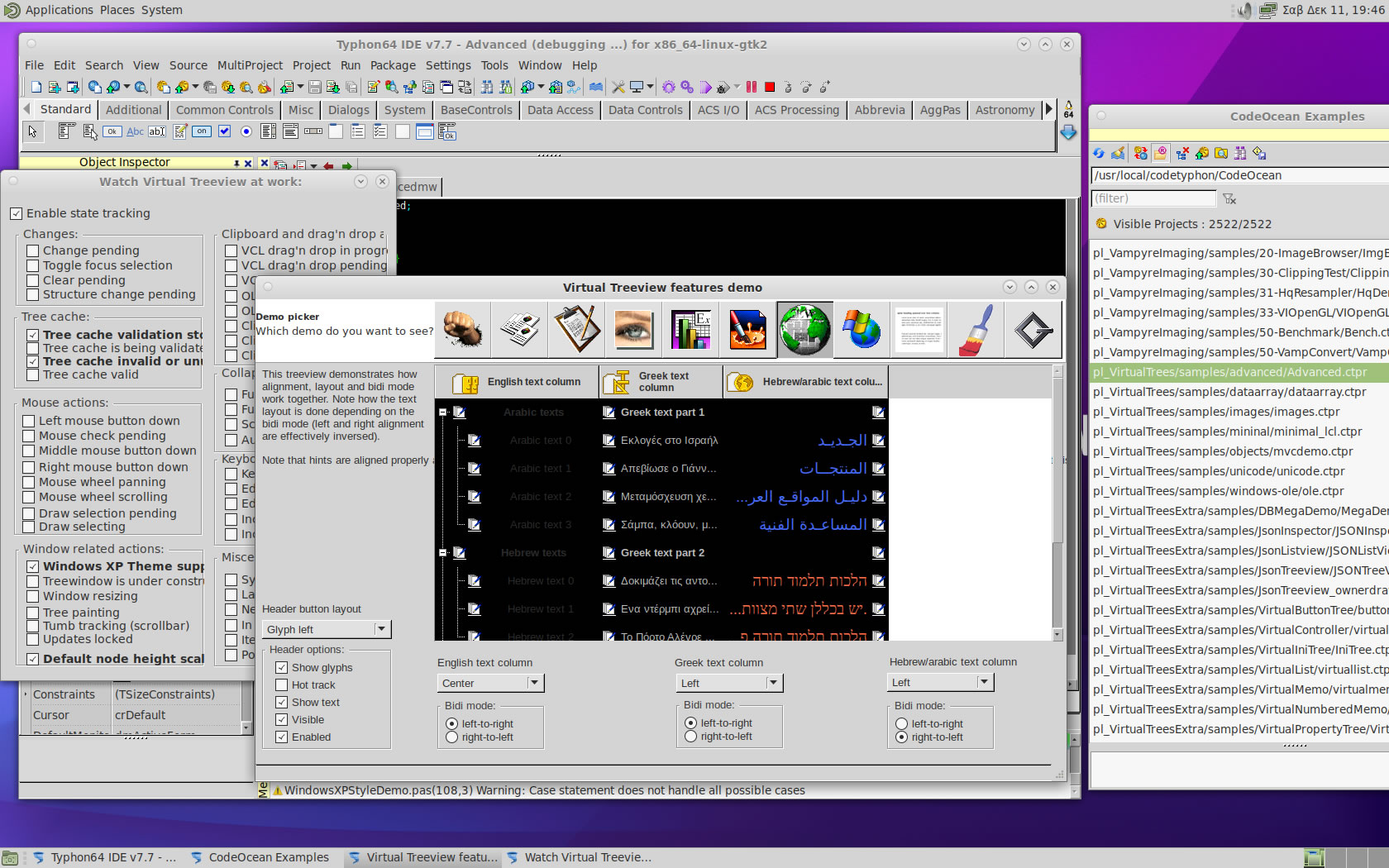Check the 'Change pending' box
The image size is (1389, 868).
point(32,250)
